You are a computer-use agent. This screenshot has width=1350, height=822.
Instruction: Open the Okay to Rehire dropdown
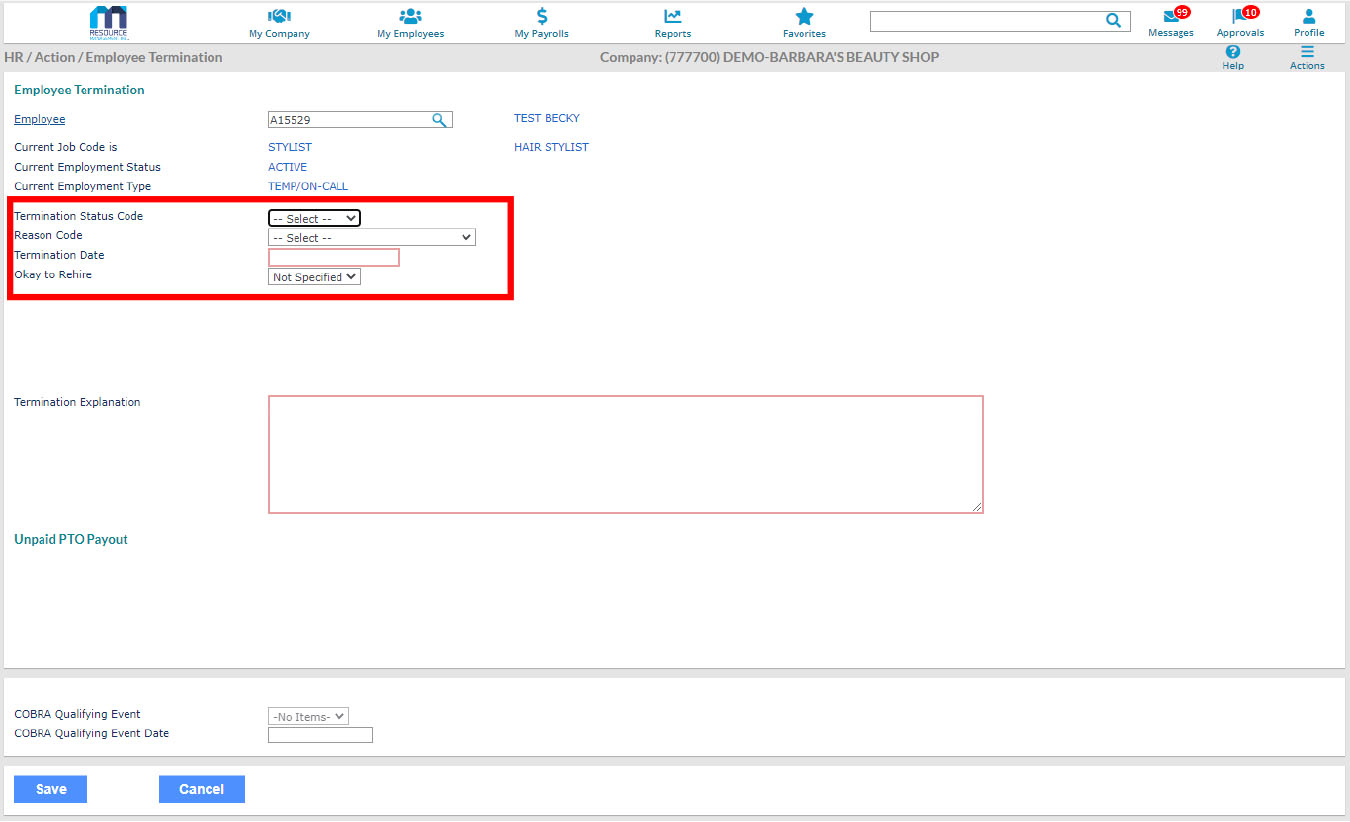click(314, 277)
